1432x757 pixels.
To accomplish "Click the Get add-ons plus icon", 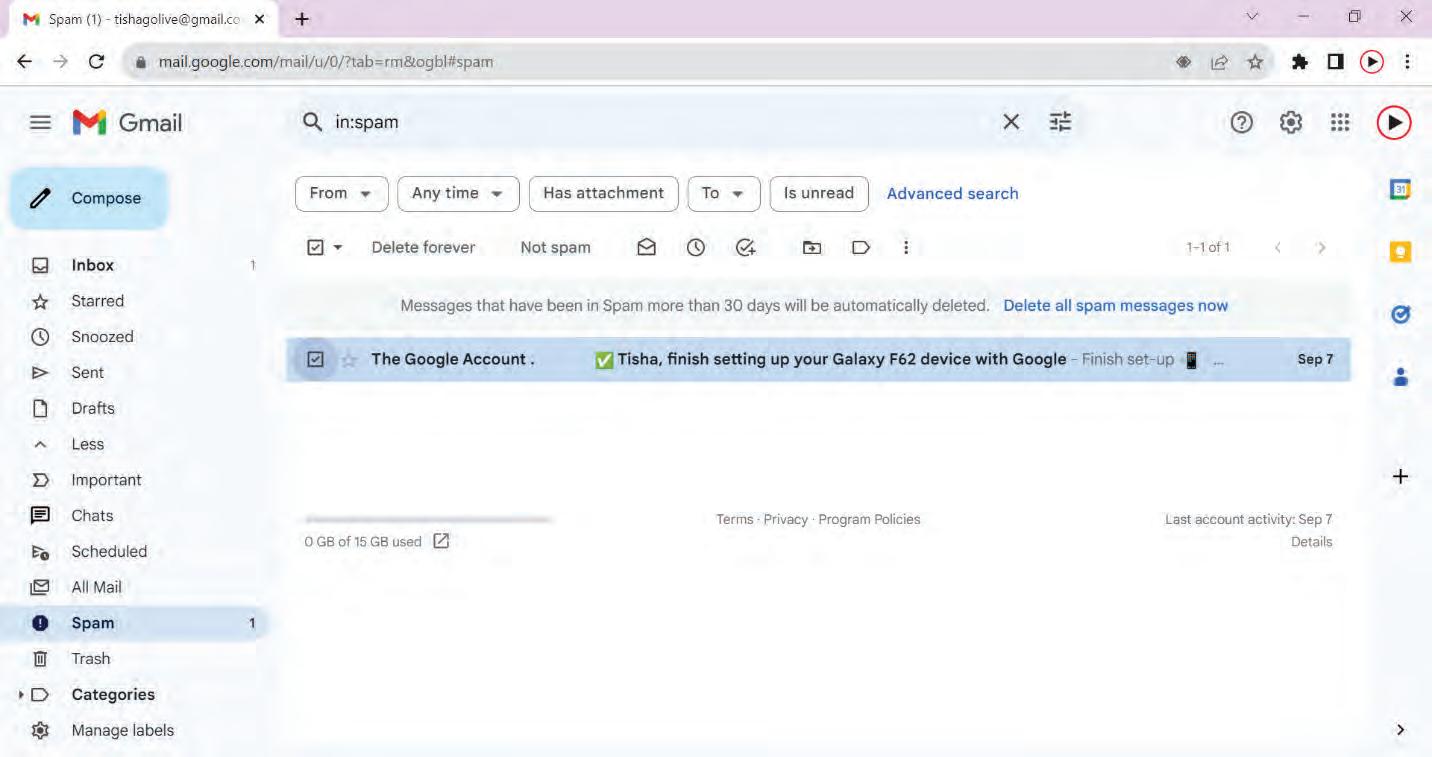I will (1401, 477).
